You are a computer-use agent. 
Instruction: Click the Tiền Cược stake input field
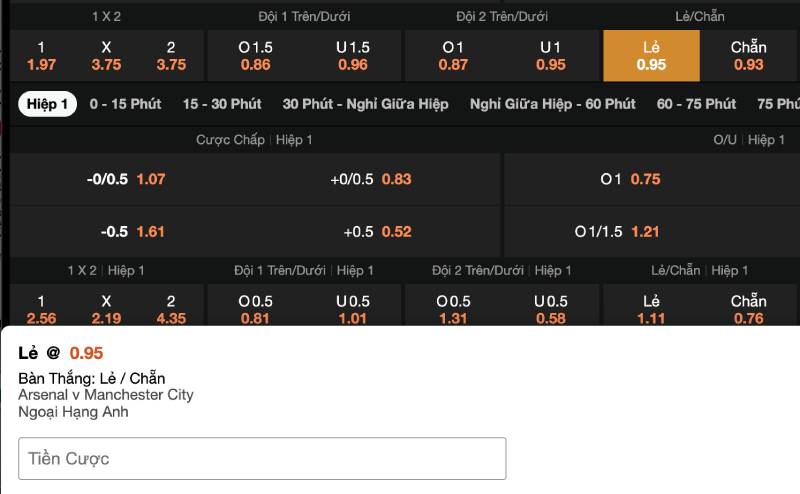tap(262, 459)
